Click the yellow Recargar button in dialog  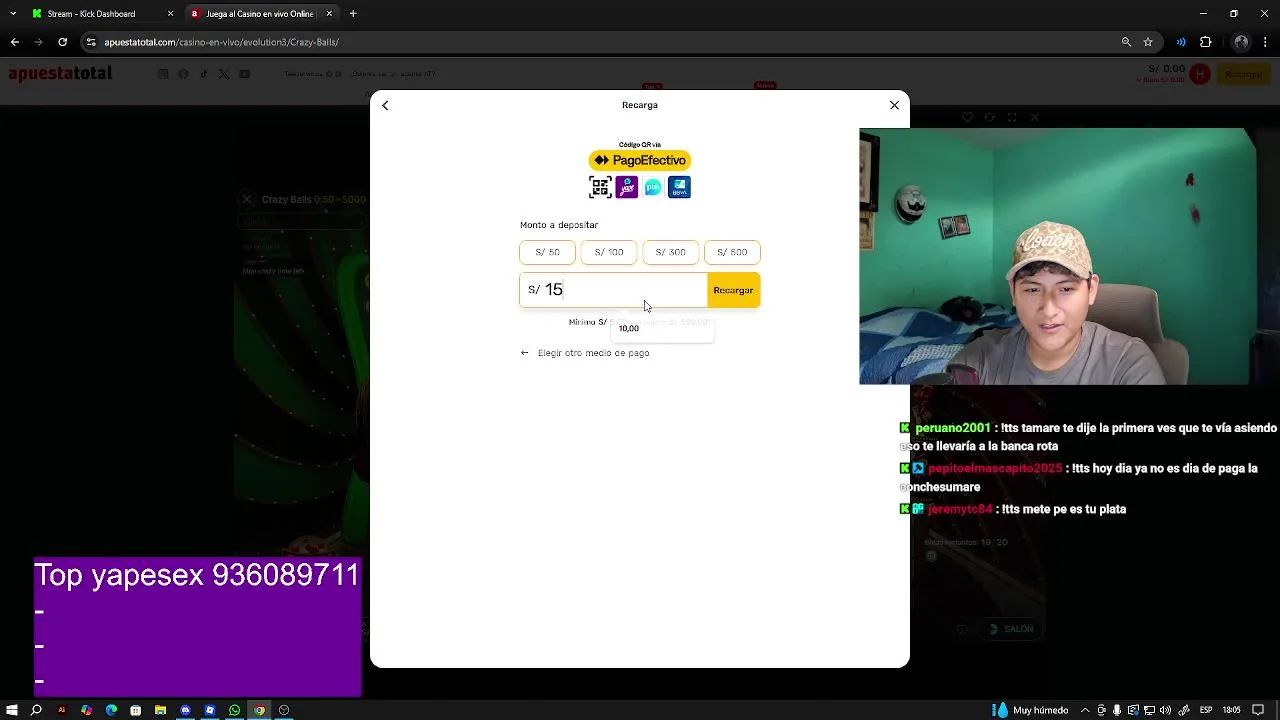coord(733,290)
